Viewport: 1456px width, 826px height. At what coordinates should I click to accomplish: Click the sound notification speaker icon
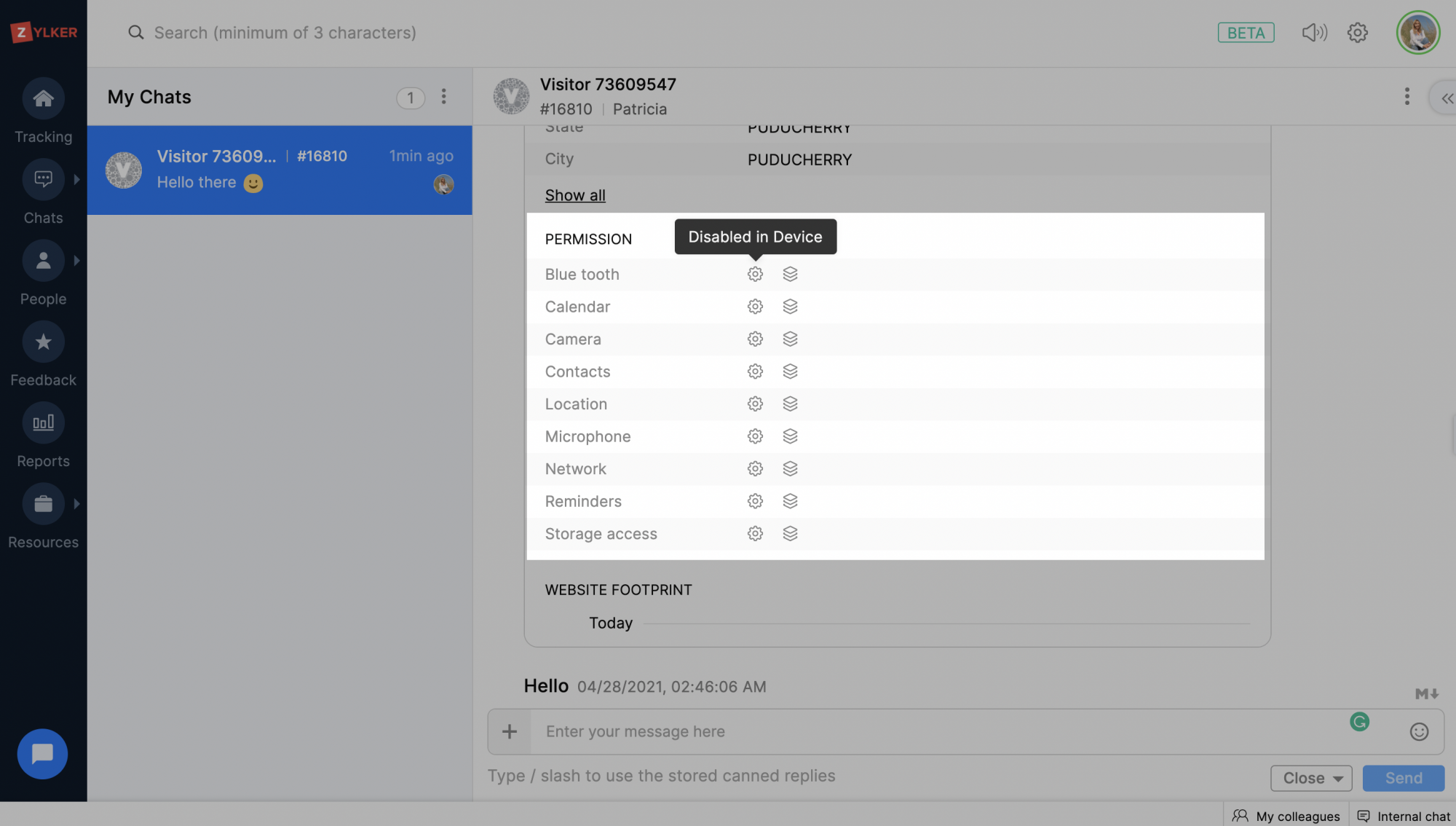pyautogui.click(x=1314, y=33)
